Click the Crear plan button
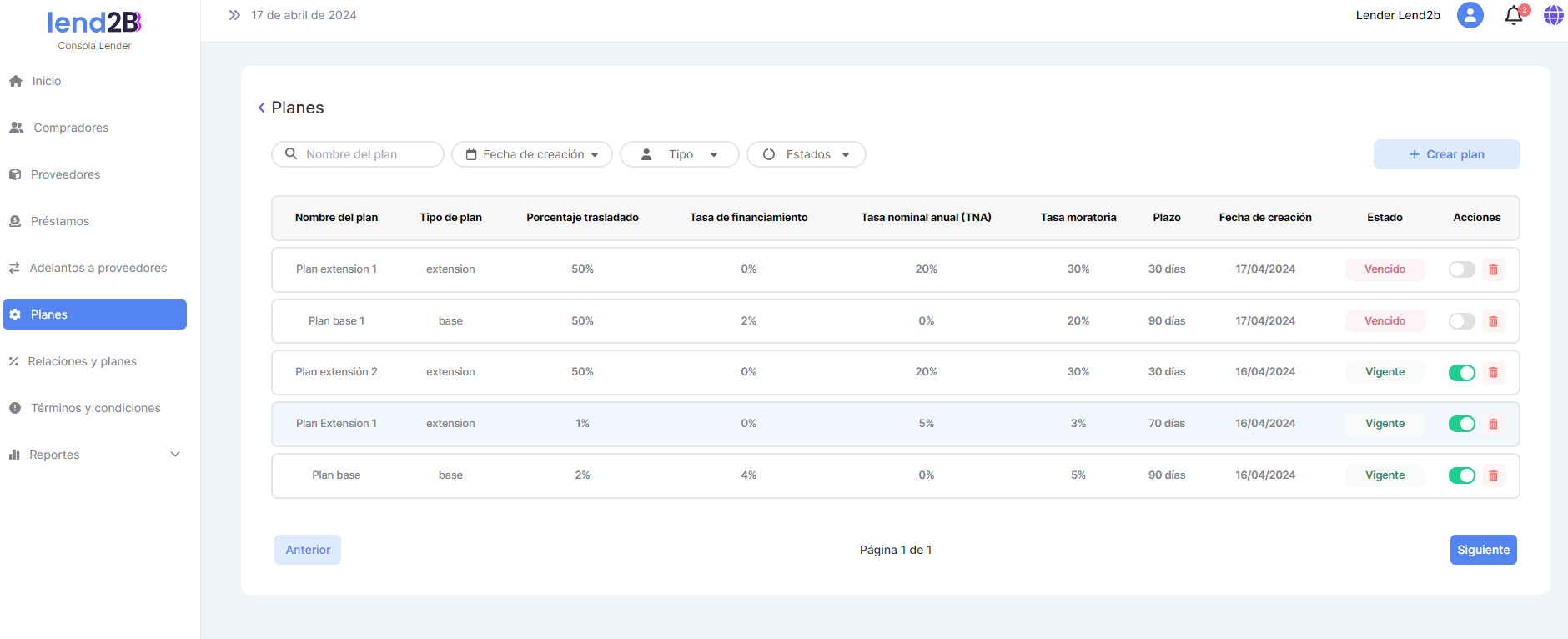 (x=1446, y=154)
